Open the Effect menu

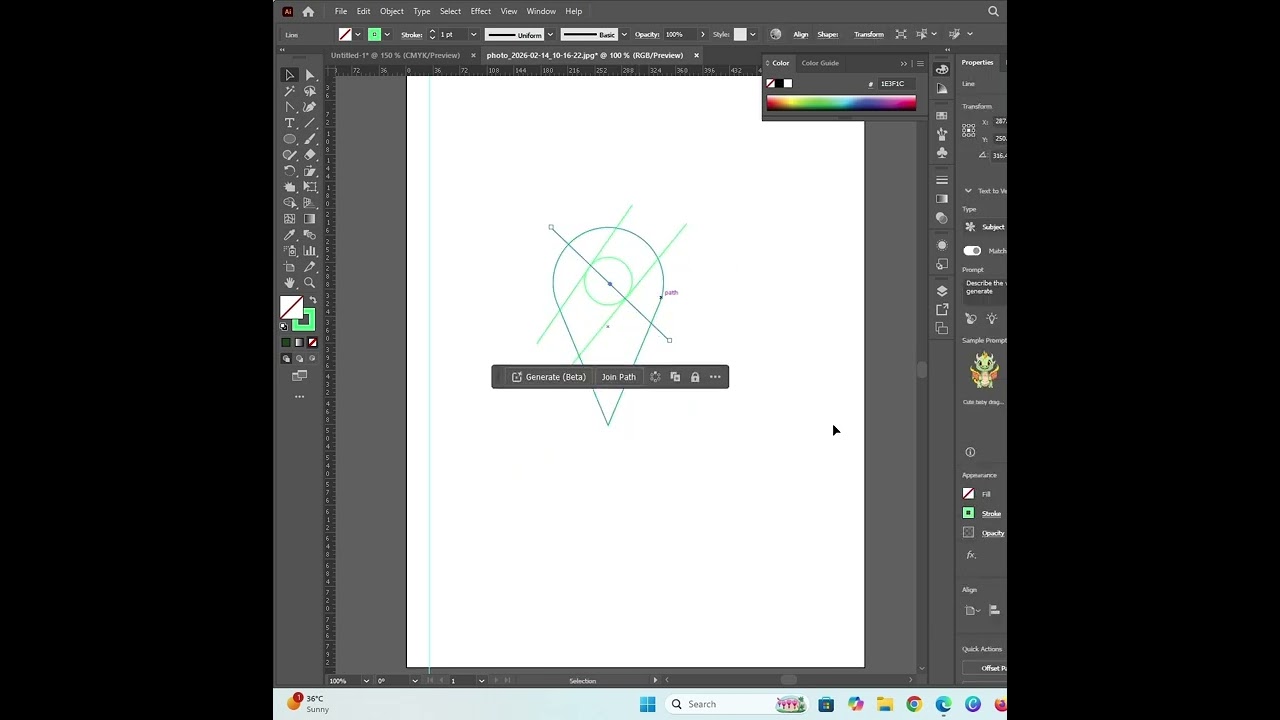481,11
